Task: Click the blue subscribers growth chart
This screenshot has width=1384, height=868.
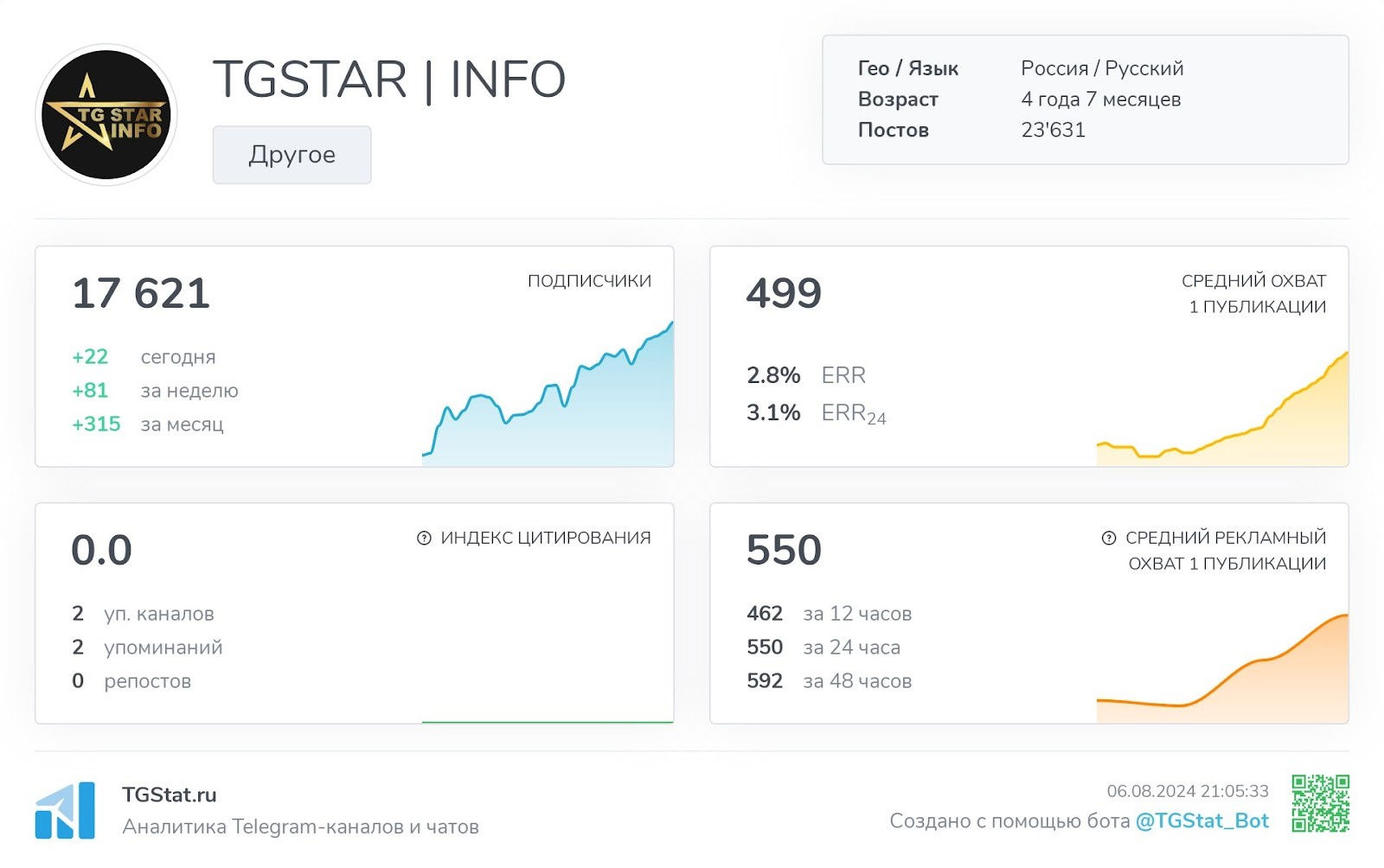Action: click(548, 394)
